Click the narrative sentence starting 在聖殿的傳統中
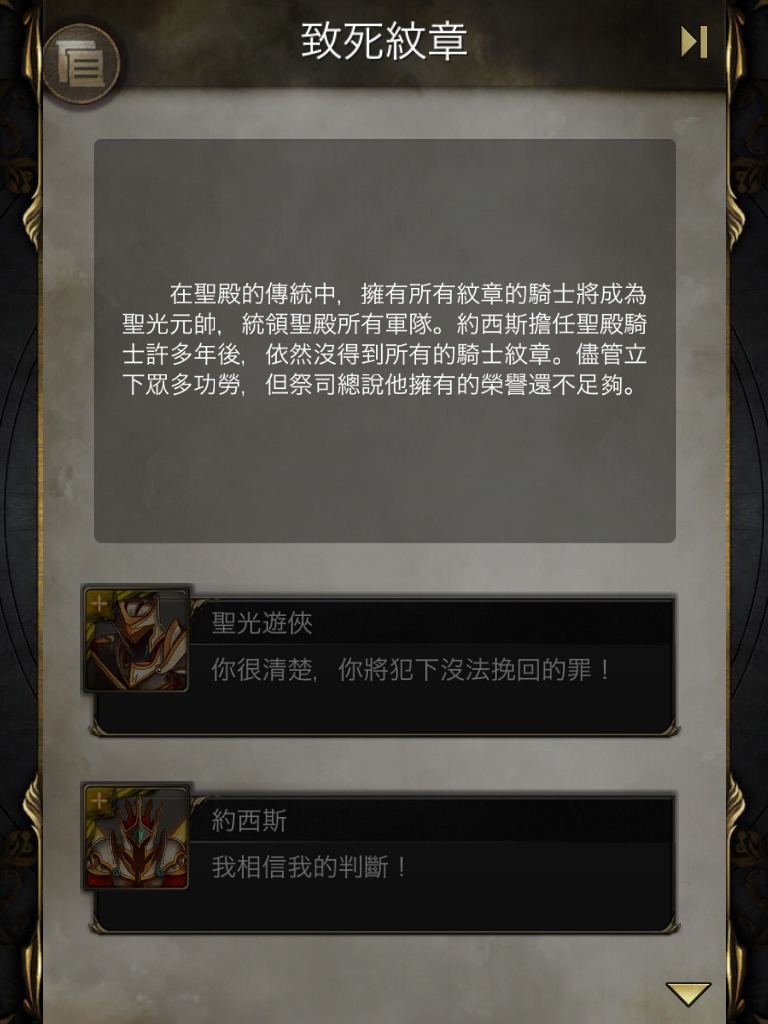 (x=408, y=294)
